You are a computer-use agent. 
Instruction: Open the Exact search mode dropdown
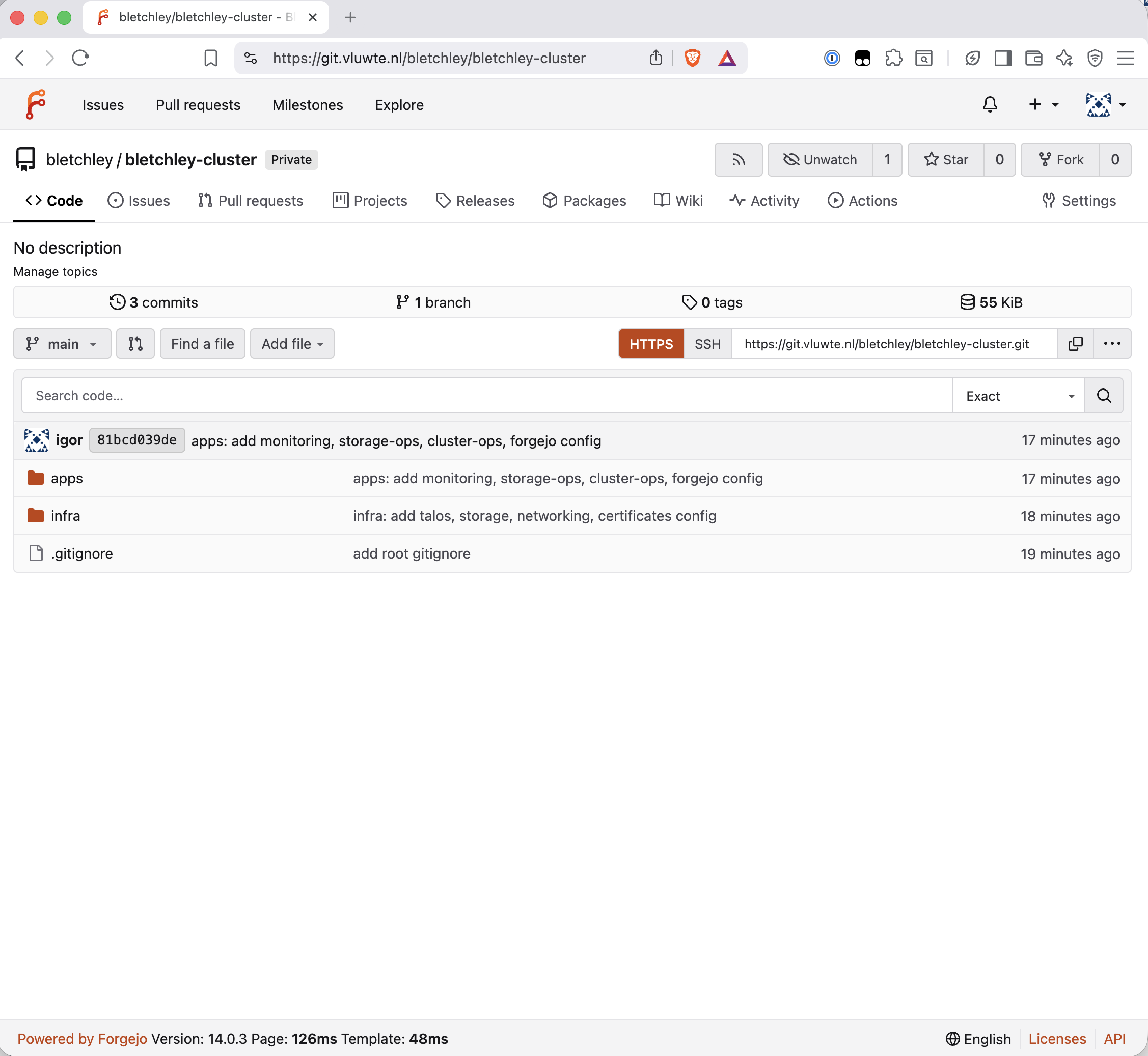click(x=1018, y=395)
